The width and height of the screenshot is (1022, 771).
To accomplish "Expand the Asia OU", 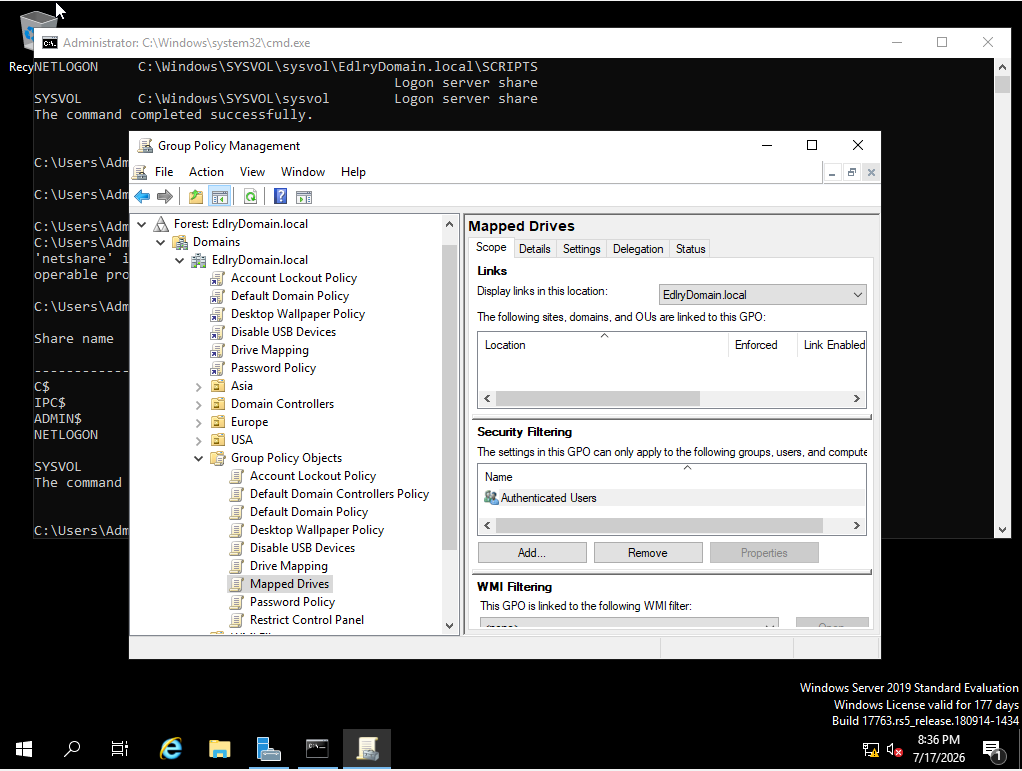I will (x=199, y=387).
